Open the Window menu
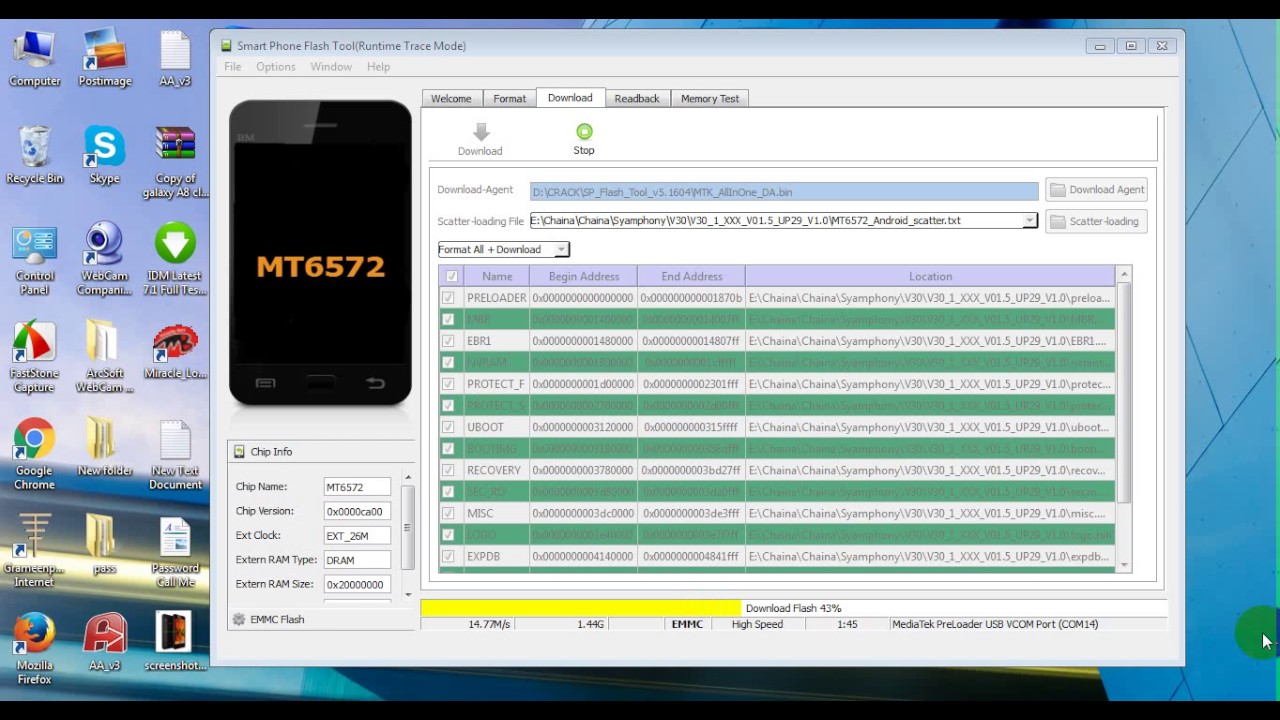Image resolution: width=1280 pixels, height=720 pixels. [331, 67]
